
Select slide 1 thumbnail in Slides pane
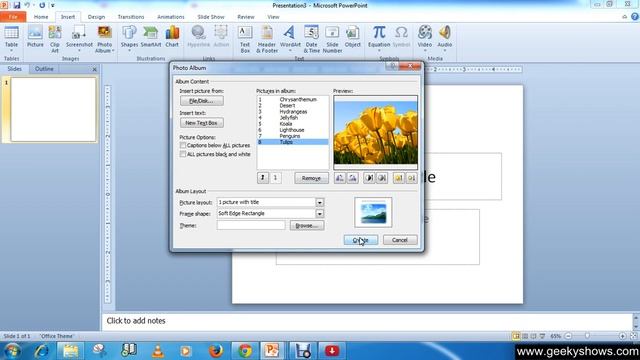53,110
